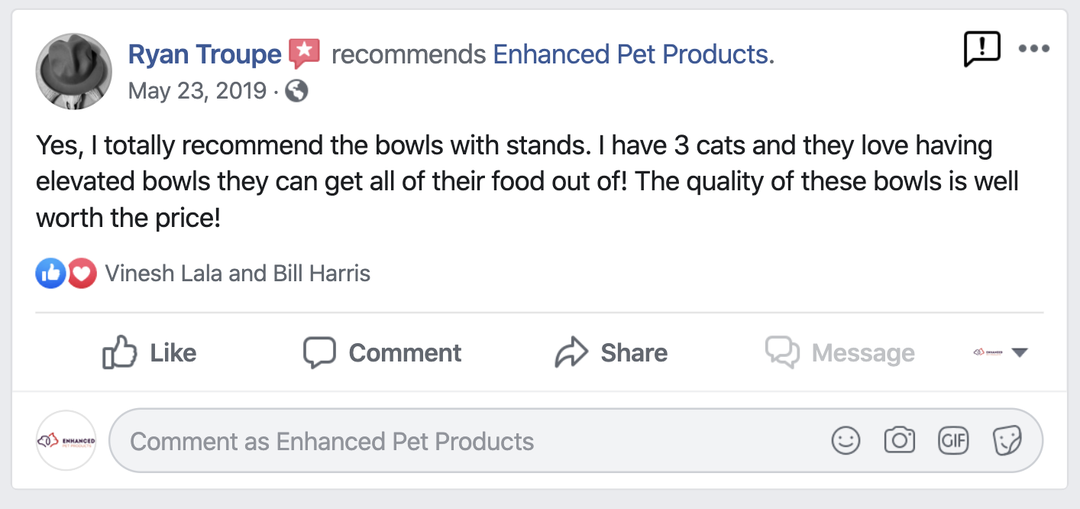Viewport: 1080px width, 509px height.
Task: Click the globe public privacy icon
Action: 296,91
